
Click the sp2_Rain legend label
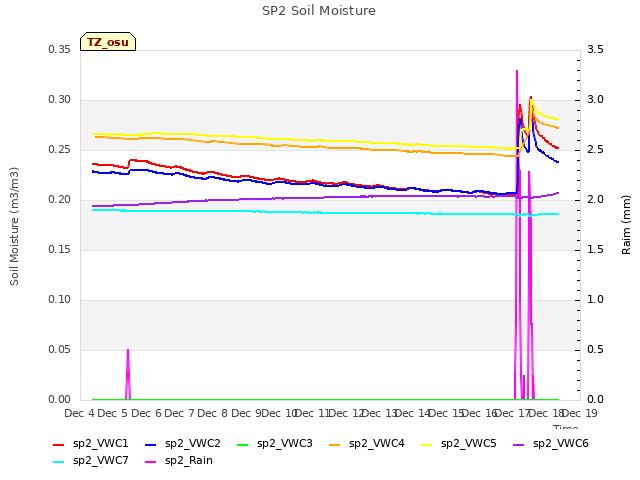(x=189, y=460)
